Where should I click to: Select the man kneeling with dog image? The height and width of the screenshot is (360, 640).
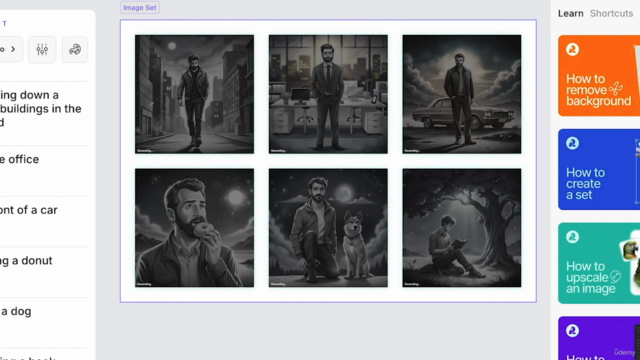(328, 228)
